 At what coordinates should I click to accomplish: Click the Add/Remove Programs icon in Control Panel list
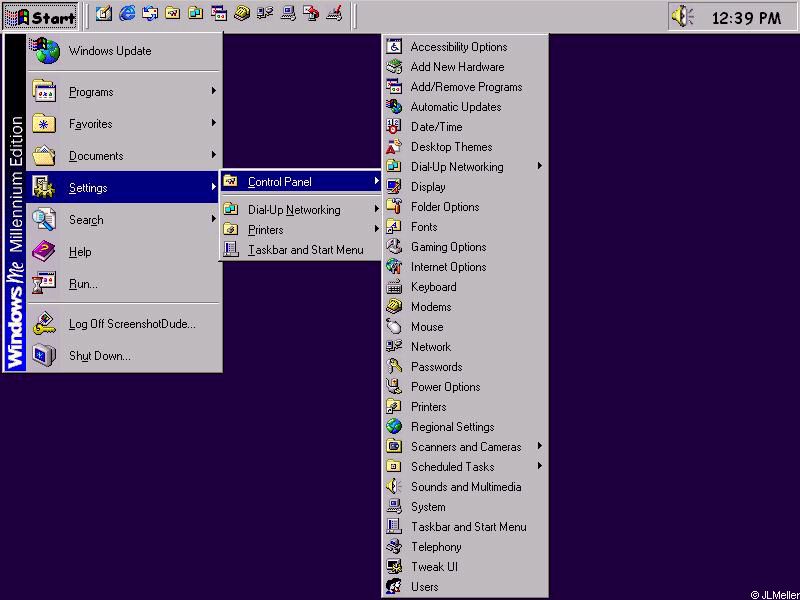coord(394,87)
